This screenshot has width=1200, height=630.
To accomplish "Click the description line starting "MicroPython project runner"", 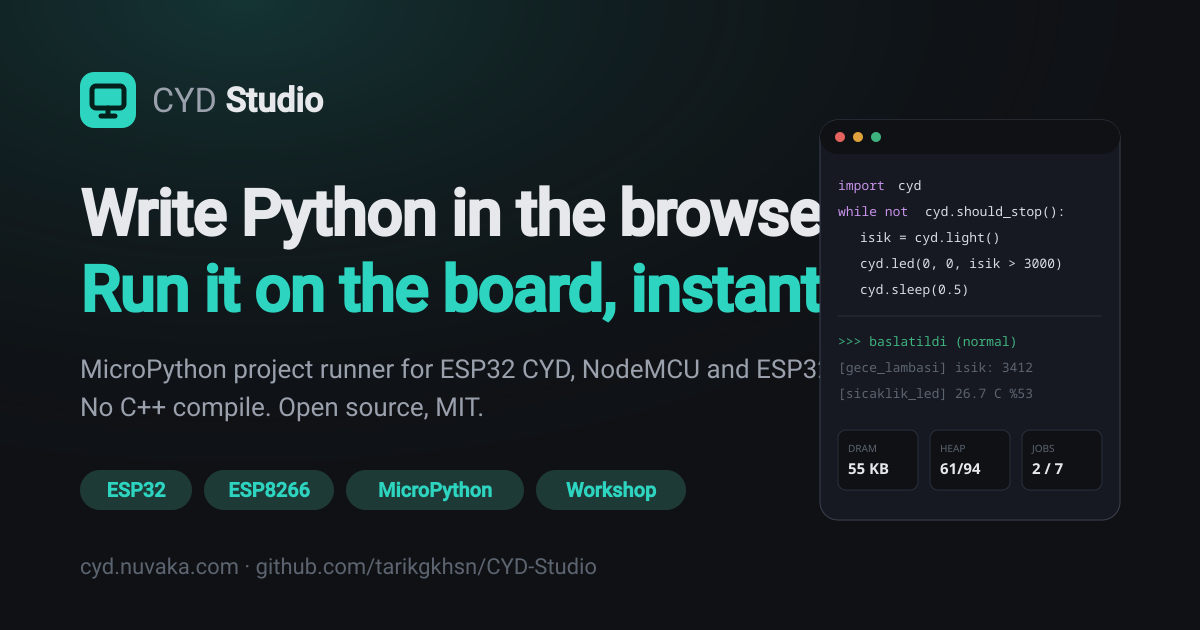I will 450,370.
